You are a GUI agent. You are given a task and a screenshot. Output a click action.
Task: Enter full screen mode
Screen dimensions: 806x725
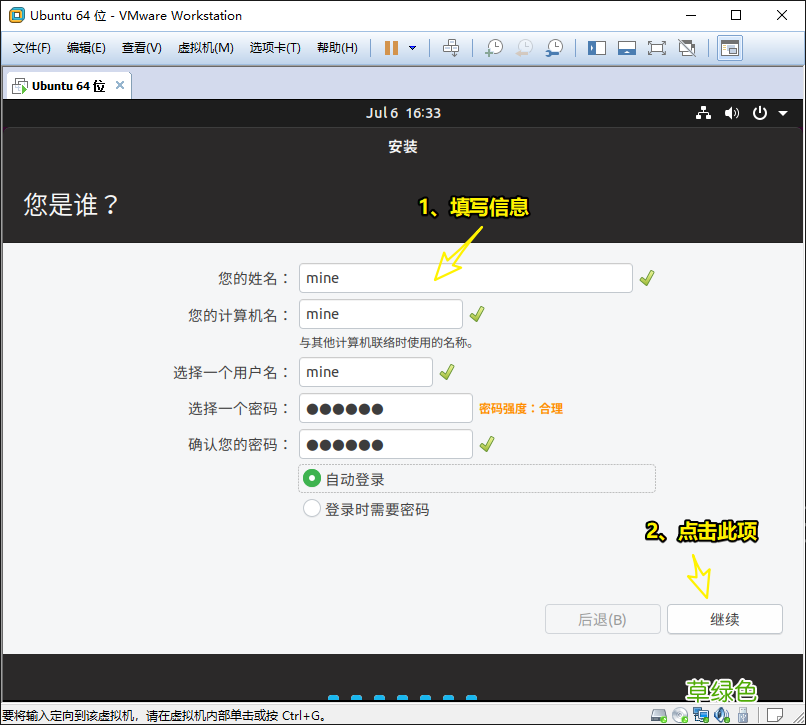(656, 48)
